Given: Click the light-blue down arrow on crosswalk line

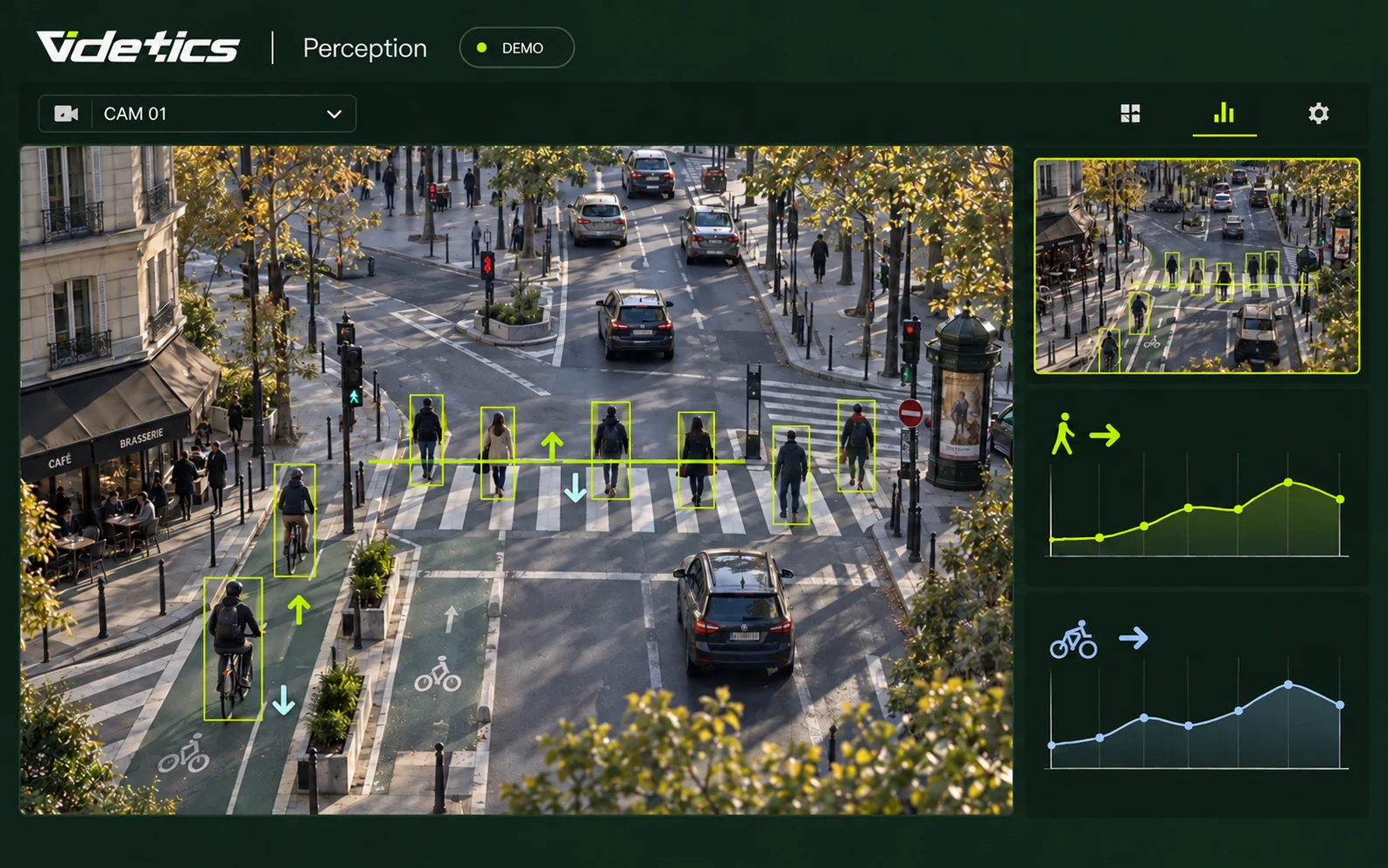Looking at the screenshot, I should 575,486.
